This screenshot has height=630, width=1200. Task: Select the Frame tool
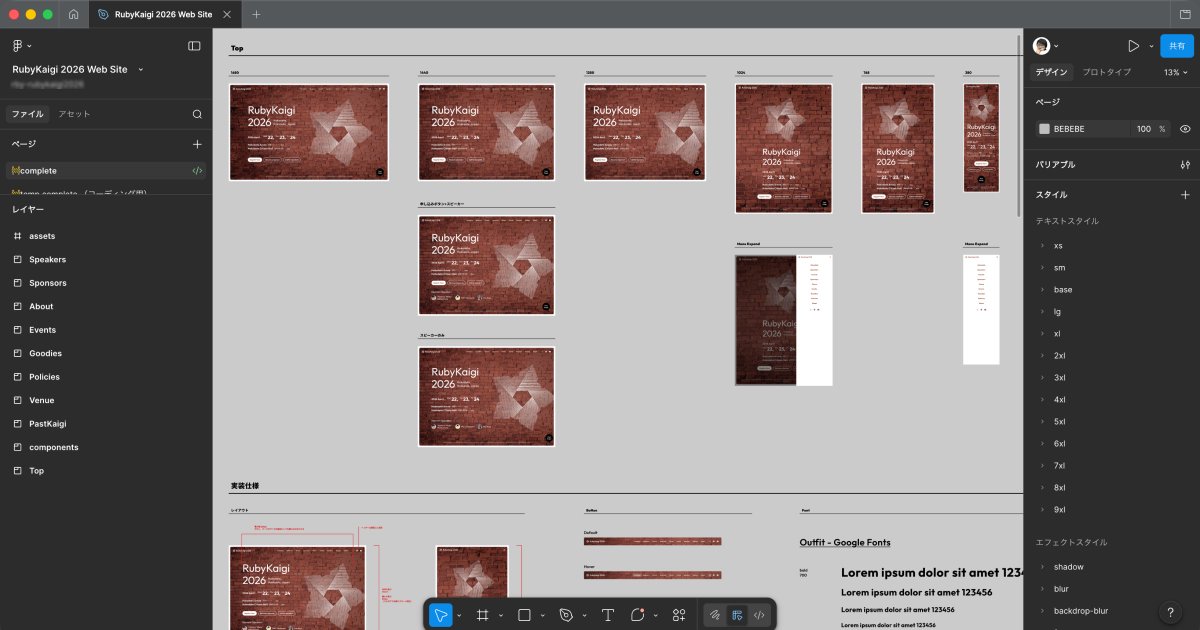click(482, 615)
